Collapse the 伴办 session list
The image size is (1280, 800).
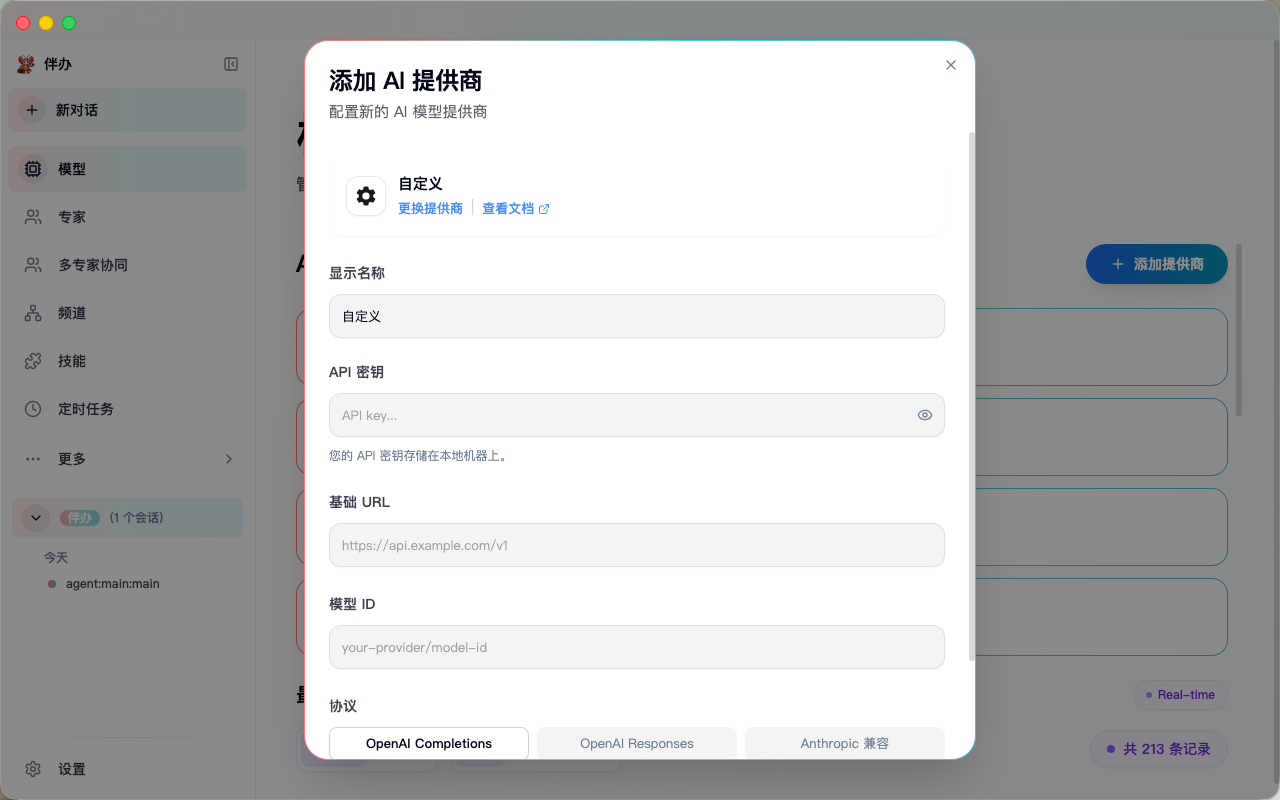[x=34, y=517]
